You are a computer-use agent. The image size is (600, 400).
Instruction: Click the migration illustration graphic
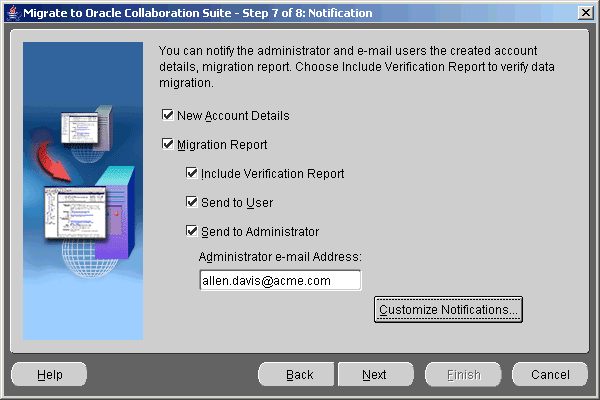pos(83,191)
